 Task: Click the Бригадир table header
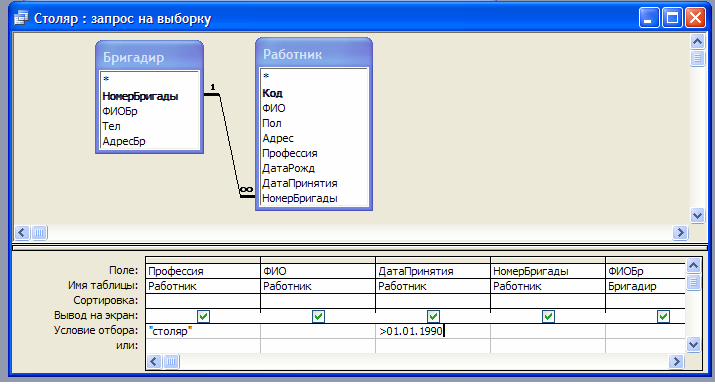point(150,57)
